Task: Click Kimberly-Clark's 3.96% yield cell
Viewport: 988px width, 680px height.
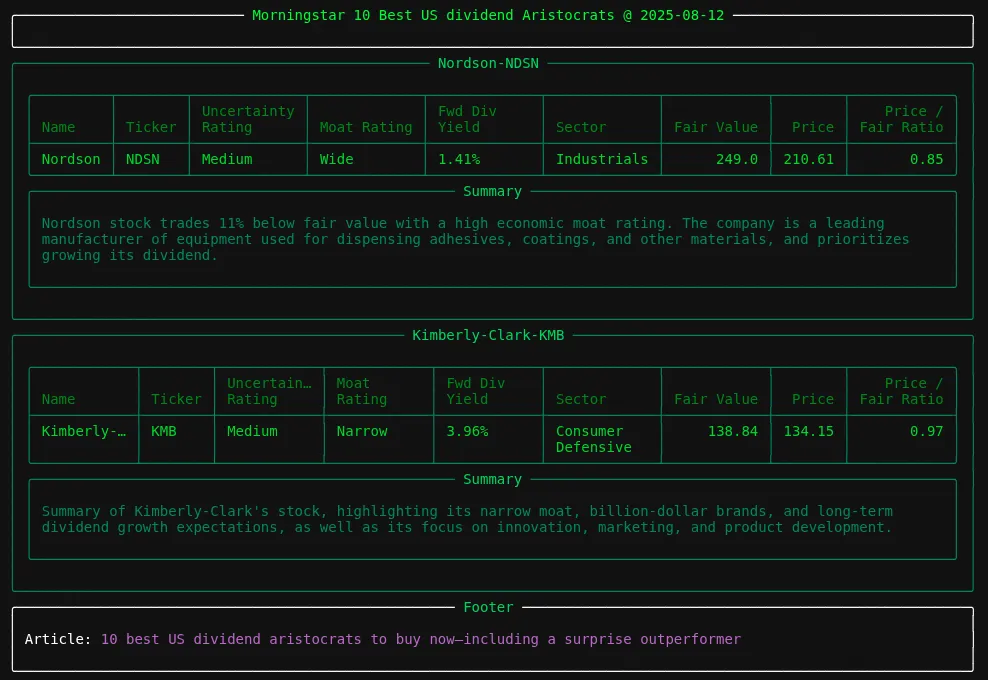Action: pyautogui.click(x=466, y=431)
